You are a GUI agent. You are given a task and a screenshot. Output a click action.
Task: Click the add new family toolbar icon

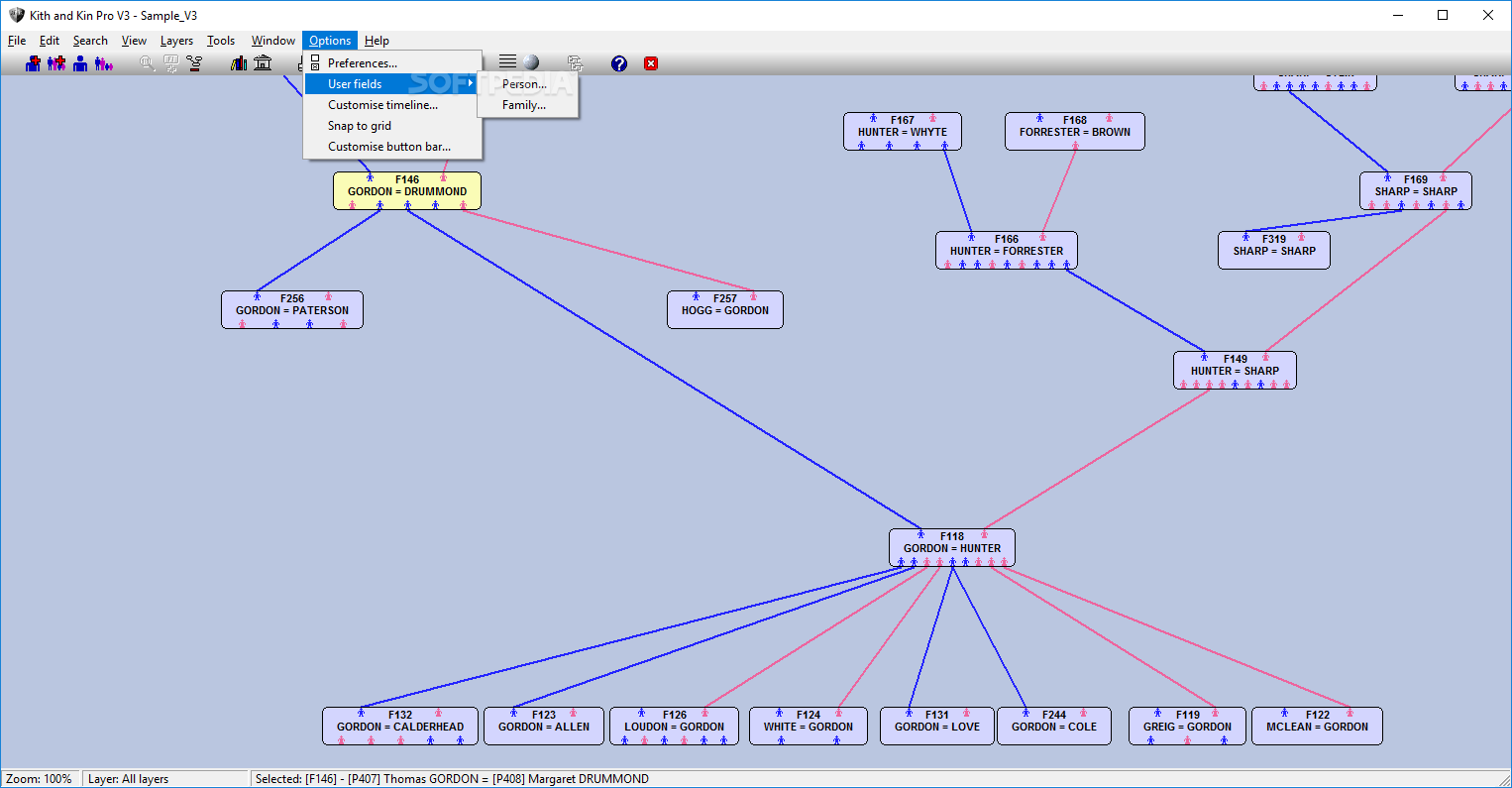coord(56,63)
